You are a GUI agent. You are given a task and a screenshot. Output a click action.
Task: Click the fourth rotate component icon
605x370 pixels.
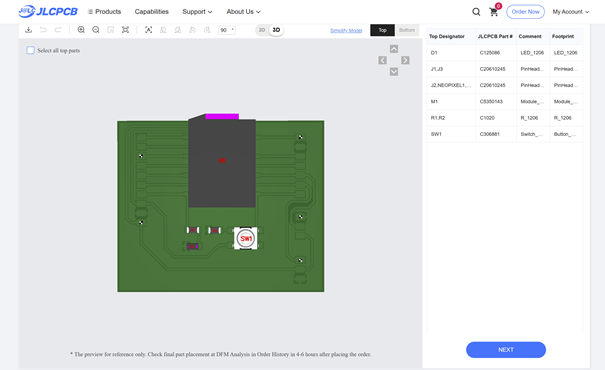pos(207,30)
